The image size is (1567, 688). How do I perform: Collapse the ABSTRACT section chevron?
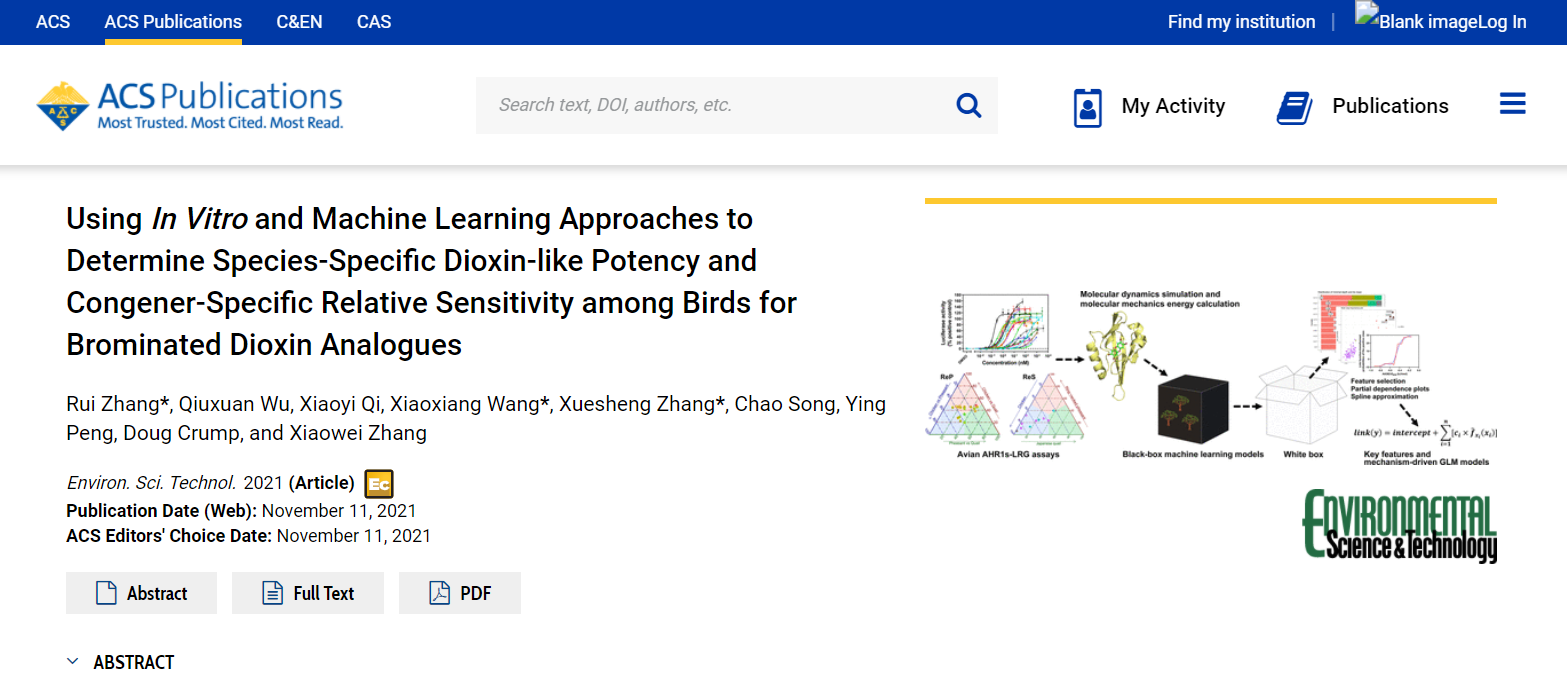tap(73, 662)
